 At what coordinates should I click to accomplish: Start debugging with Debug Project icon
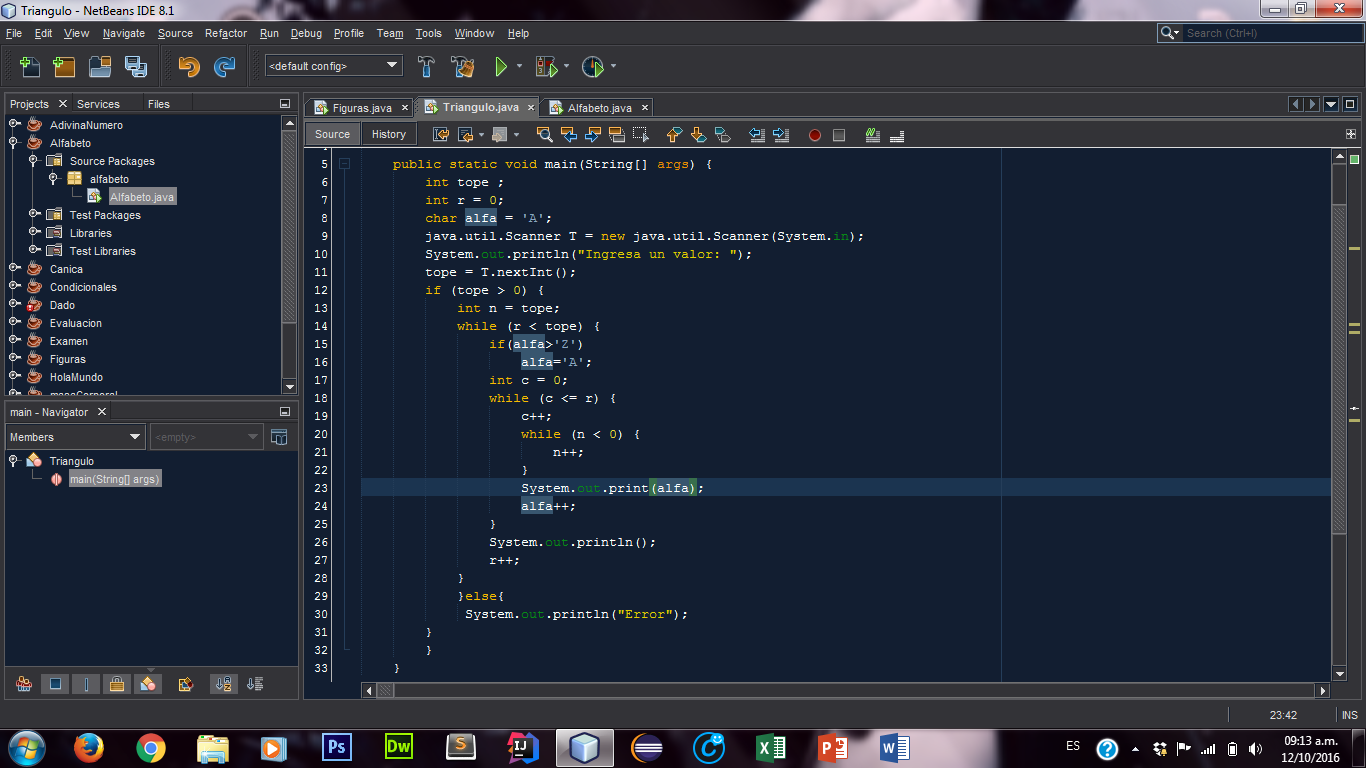pos(546,67)
